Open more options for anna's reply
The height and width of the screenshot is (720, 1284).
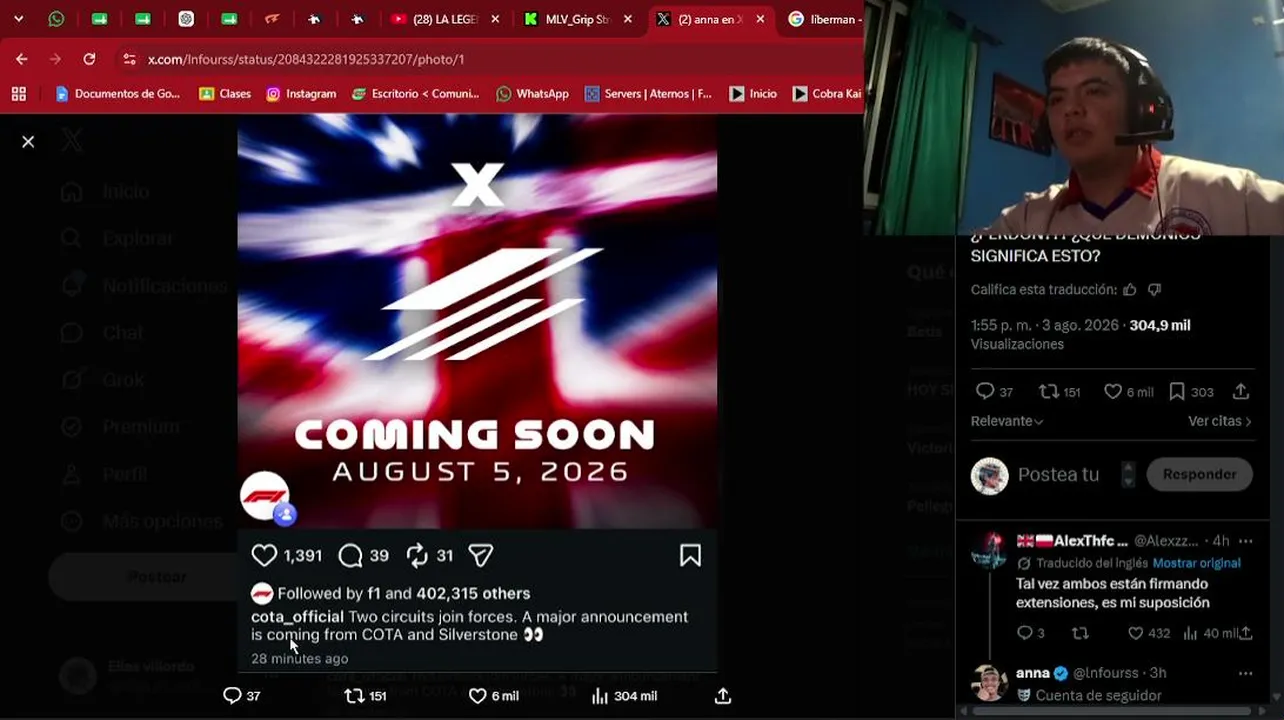click(1245, 673)
